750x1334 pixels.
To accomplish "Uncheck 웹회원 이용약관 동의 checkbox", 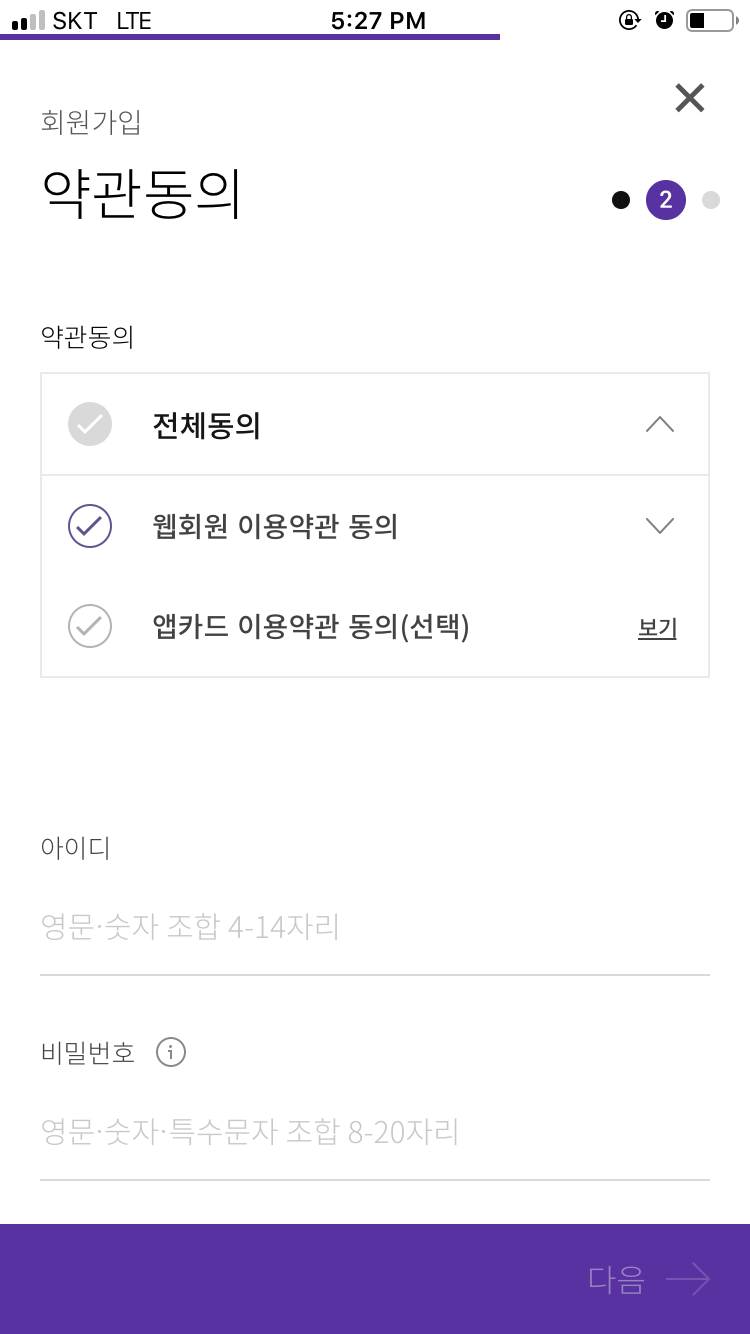I will click(90, 526).
